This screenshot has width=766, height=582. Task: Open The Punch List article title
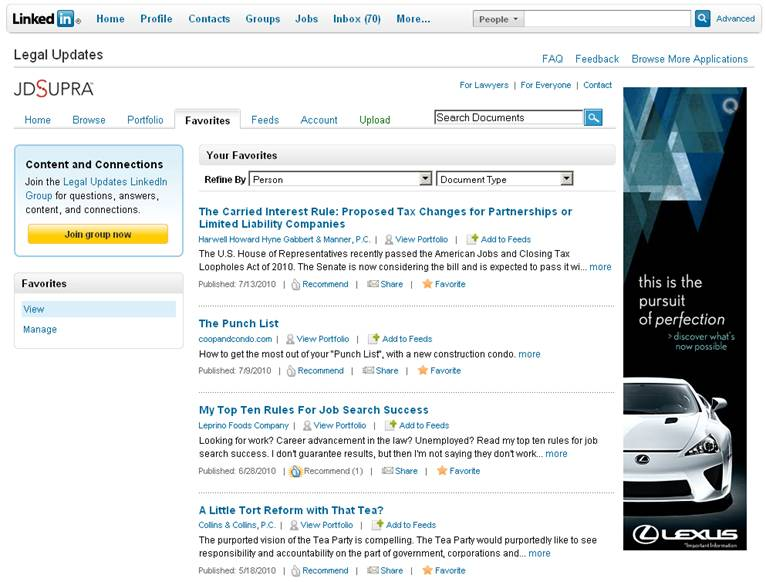click(238, 323)
